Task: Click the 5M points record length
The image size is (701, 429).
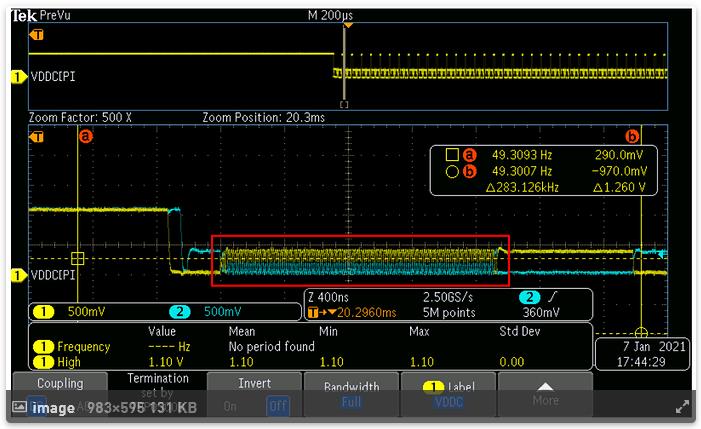Action: coord(449,312)
